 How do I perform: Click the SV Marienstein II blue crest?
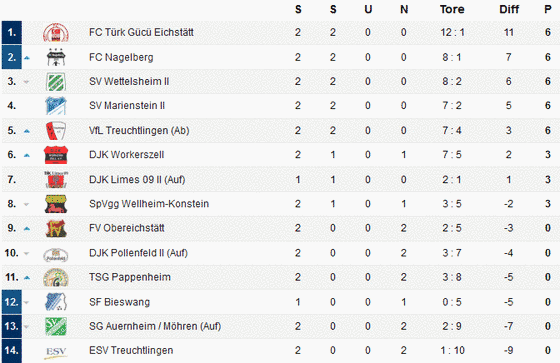56,106
